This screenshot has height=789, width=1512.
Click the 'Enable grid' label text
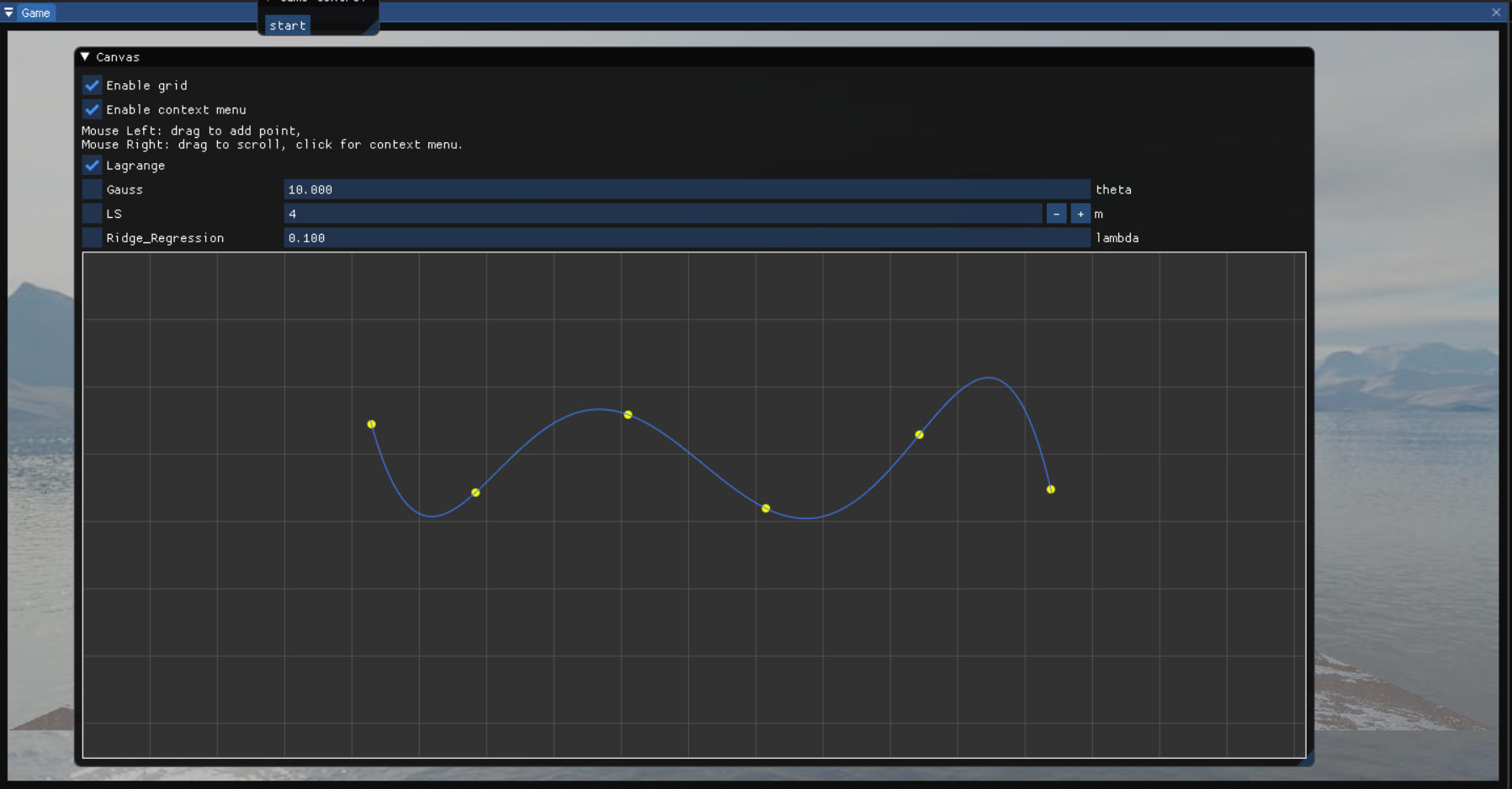(x=146, y=85)
